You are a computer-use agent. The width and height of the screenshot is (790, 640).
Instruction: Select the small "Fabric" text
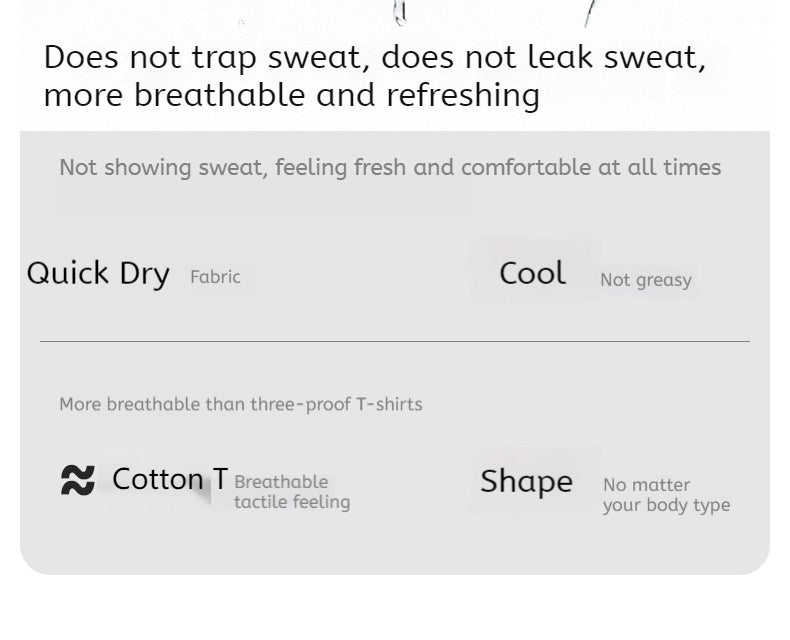[215, 277]
